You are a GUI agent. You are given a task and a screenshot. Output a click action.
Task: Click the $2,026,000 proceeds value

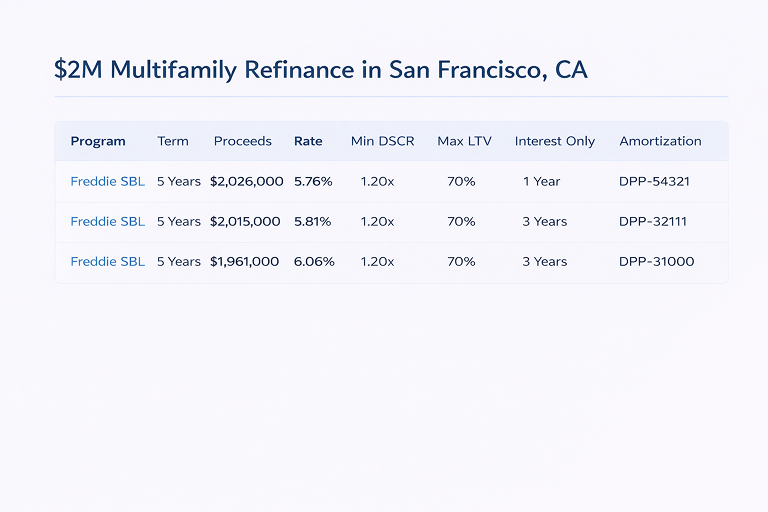[x=247, y=182]
